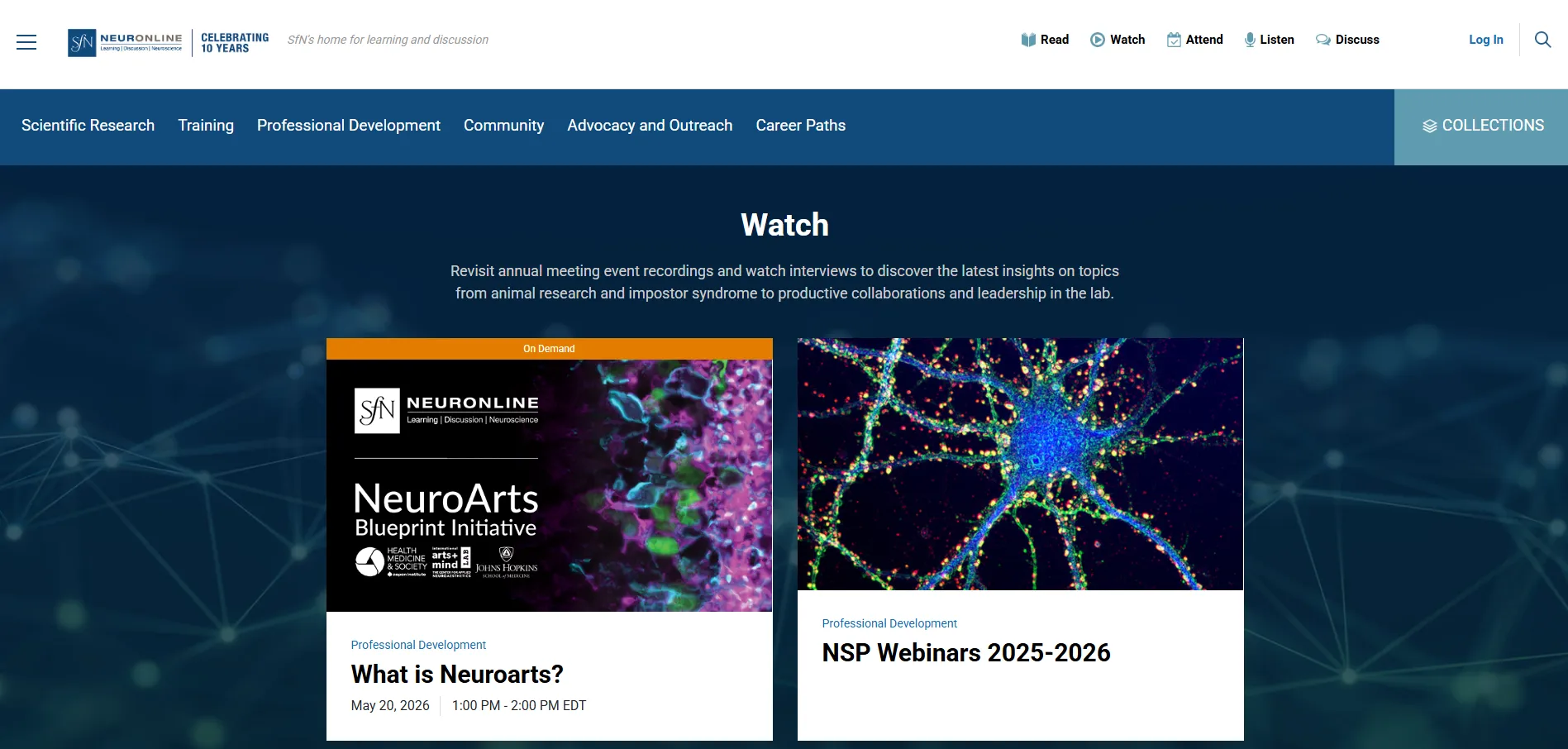Click the Read book icon
Image resolution: width=1568 pixels, height=749 pixels.
pyautogui.click(x=1028, y=40)
